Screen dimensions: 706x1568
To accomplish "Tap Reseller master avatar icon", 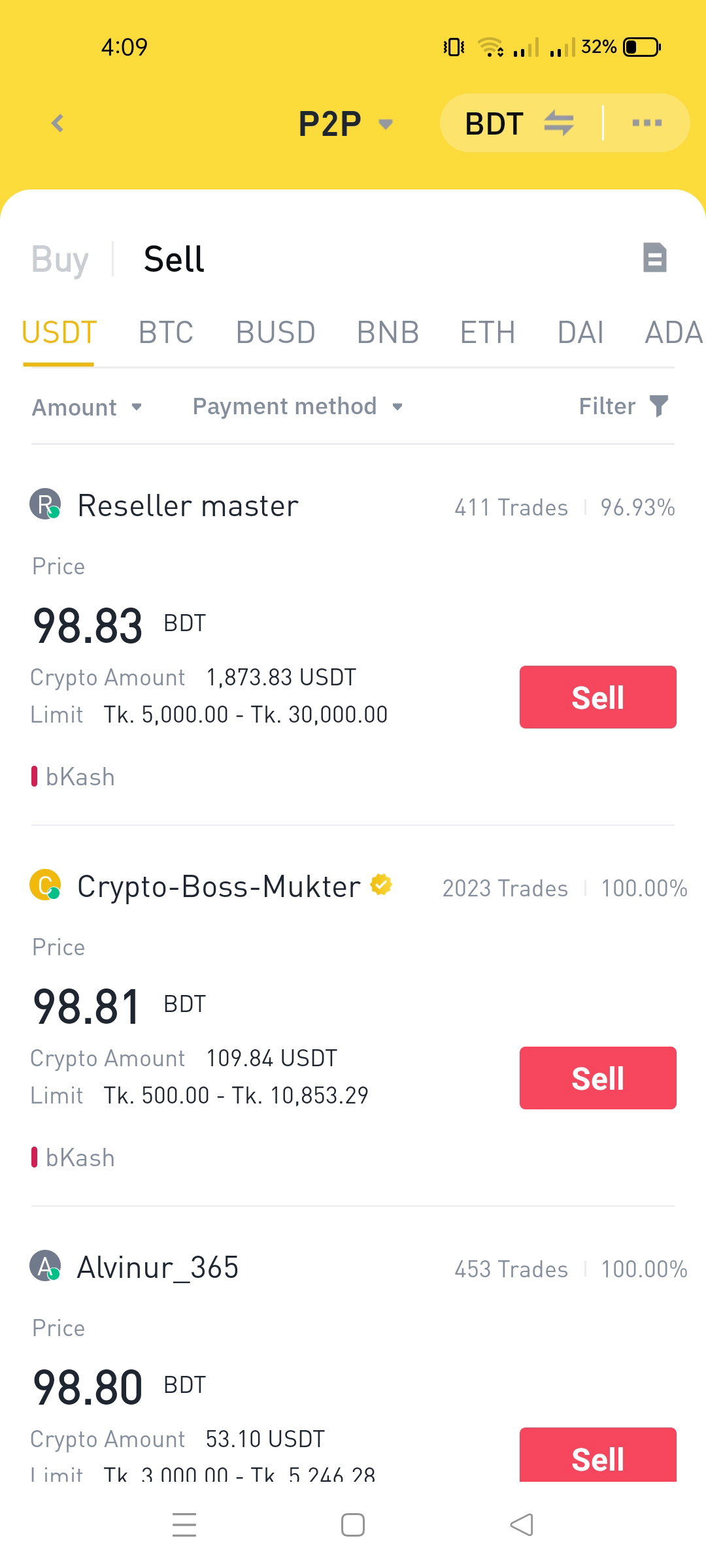I will pyautogui.click(x=45, y=504).
